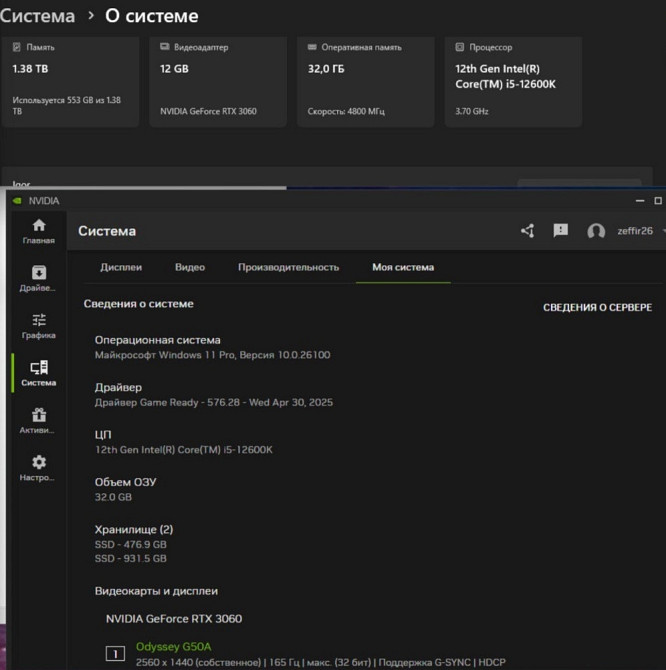666x670 pixels.
Task: Click the Видеокарты и дисплеи heading
Action: 156,591
